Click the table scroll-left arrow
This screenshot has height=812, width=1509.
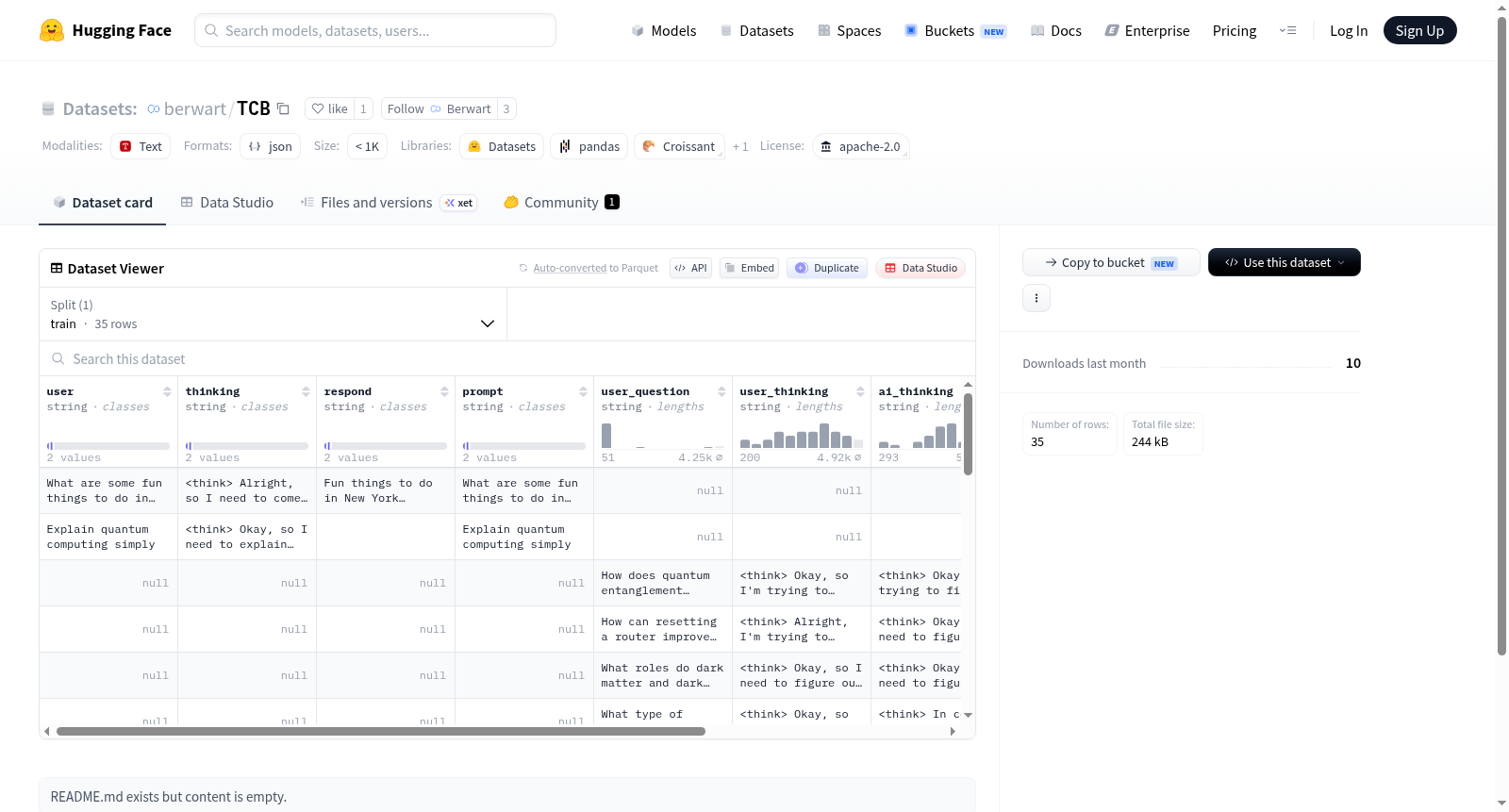pos(47,731)
